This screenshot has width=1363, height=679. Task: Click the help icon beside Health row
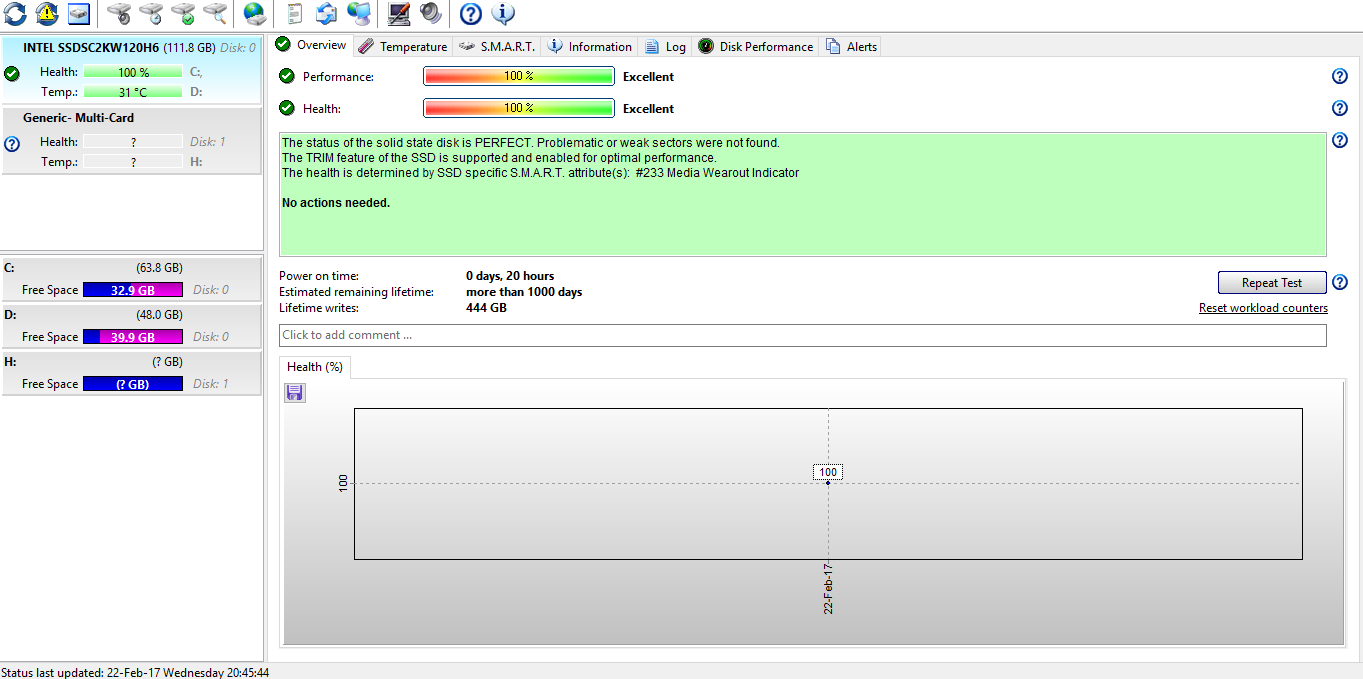tap(1340, 108)
